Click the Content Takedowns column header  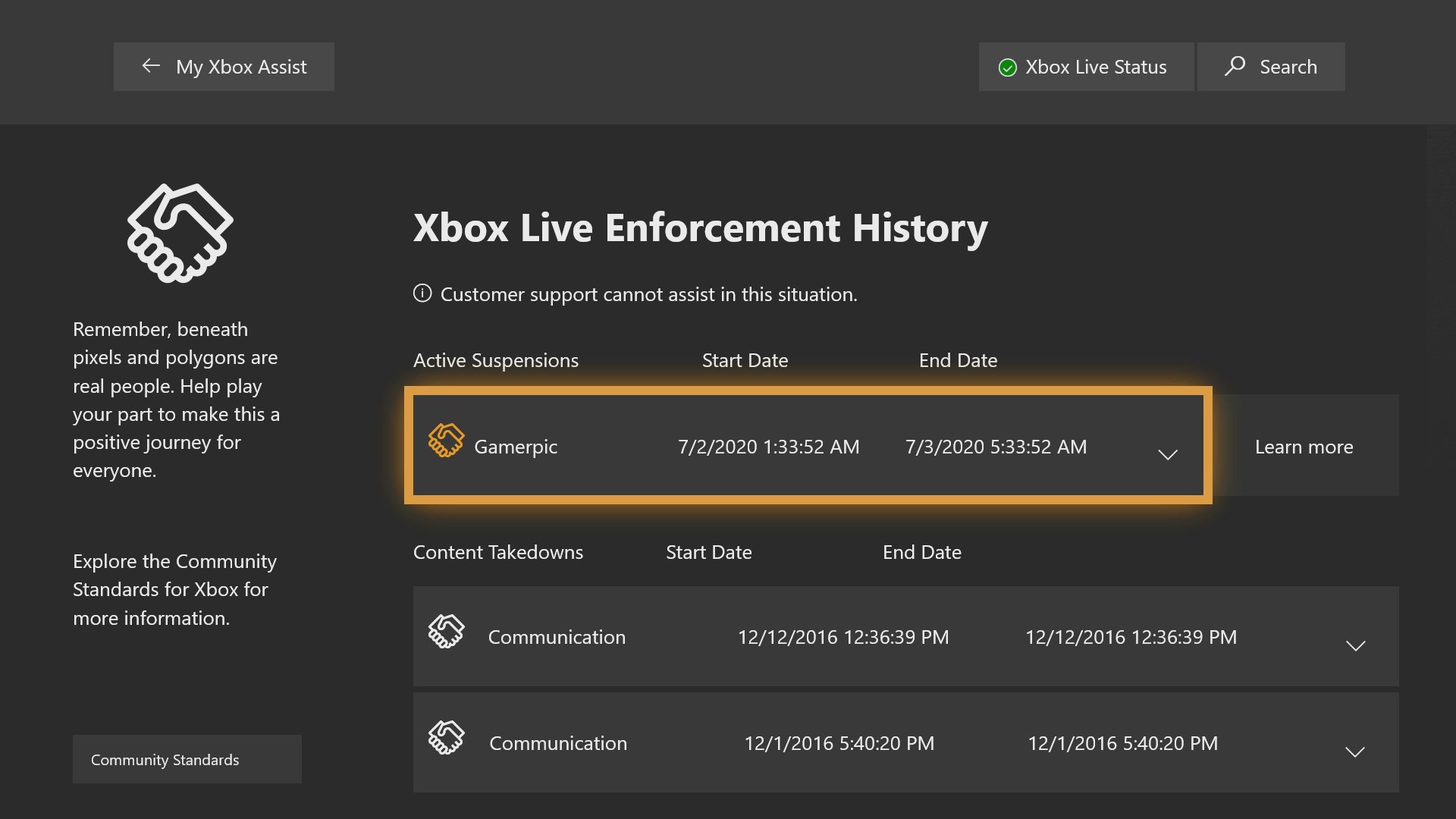tap(498, 552)
